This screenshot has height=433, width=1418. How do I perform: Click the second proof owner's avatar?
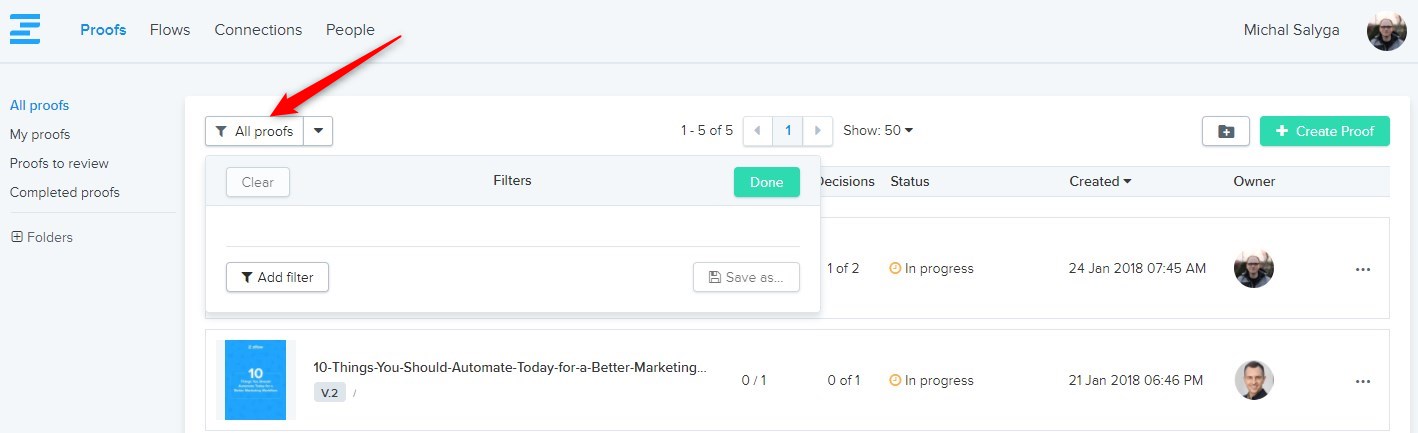1253,380
